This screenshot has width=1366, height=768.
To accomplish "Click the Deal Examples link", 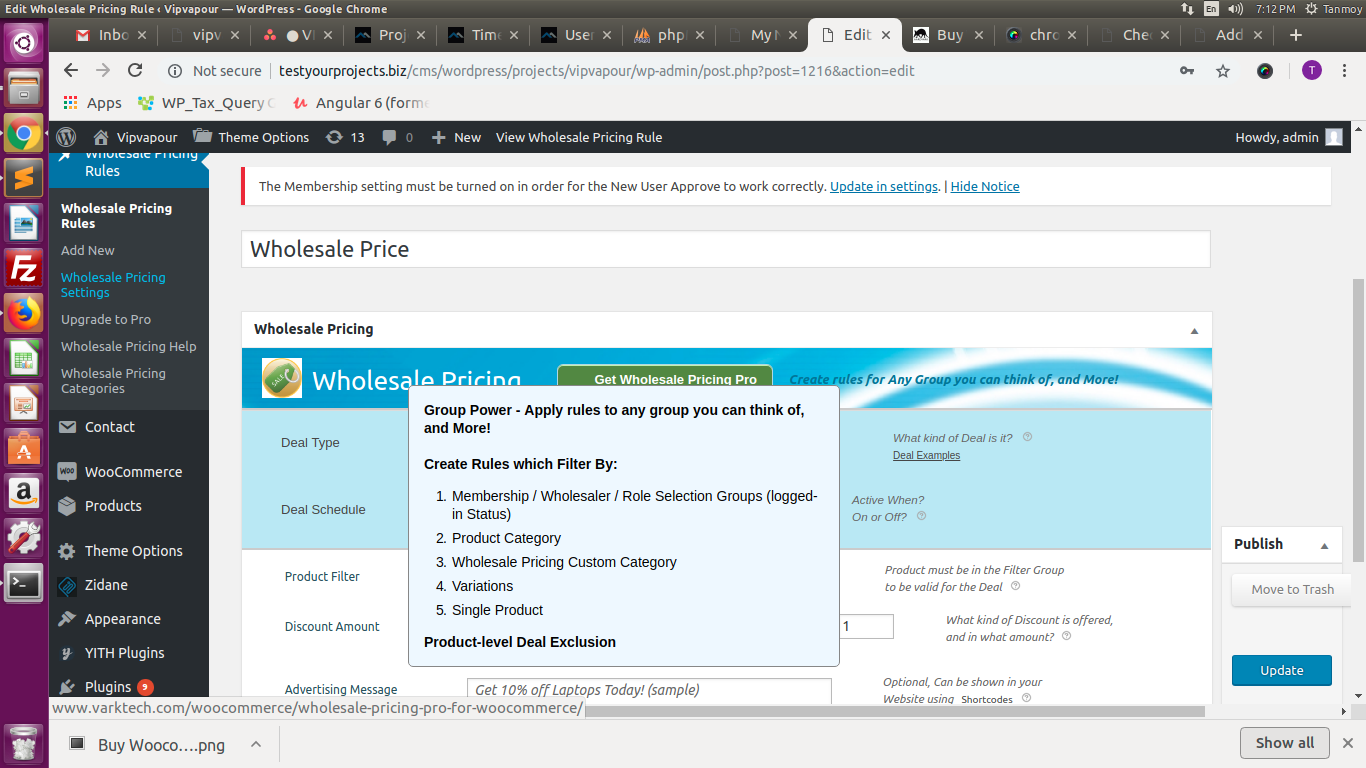I will click(926, 455).
